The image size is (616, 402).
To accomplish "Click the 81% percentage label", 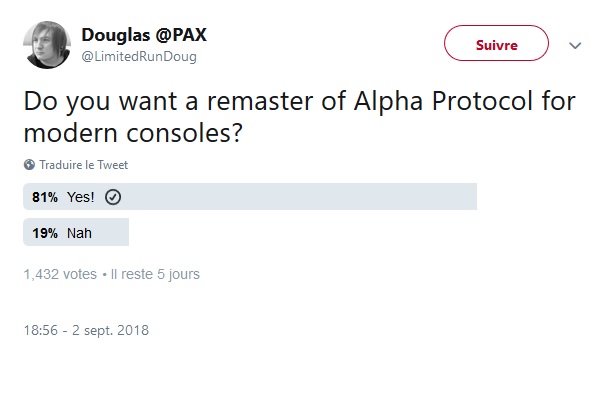I will [x=45, y=197].
